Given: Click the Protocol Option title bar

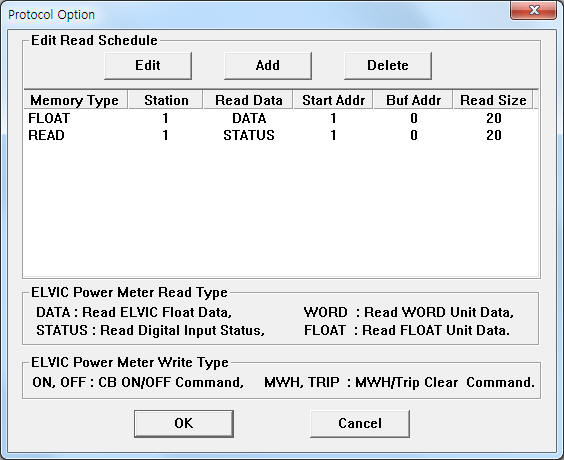Looking at the screenshot, I should tap(252, 15).
